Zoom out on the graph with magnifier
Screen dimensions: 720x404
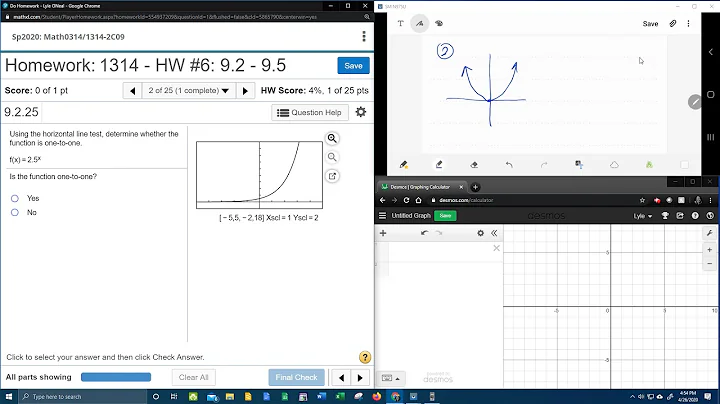(x=332, y=157)
